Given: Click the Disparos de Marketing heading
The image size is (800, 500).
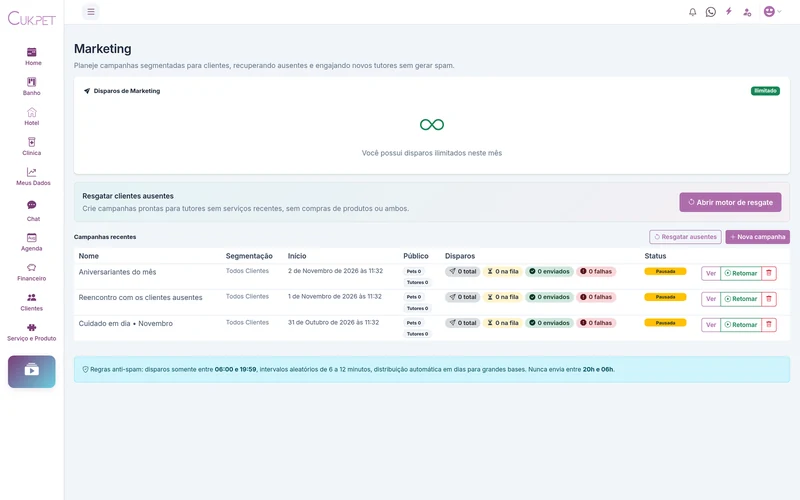Looking at the screenshot, I should click(x=127, y=91).
